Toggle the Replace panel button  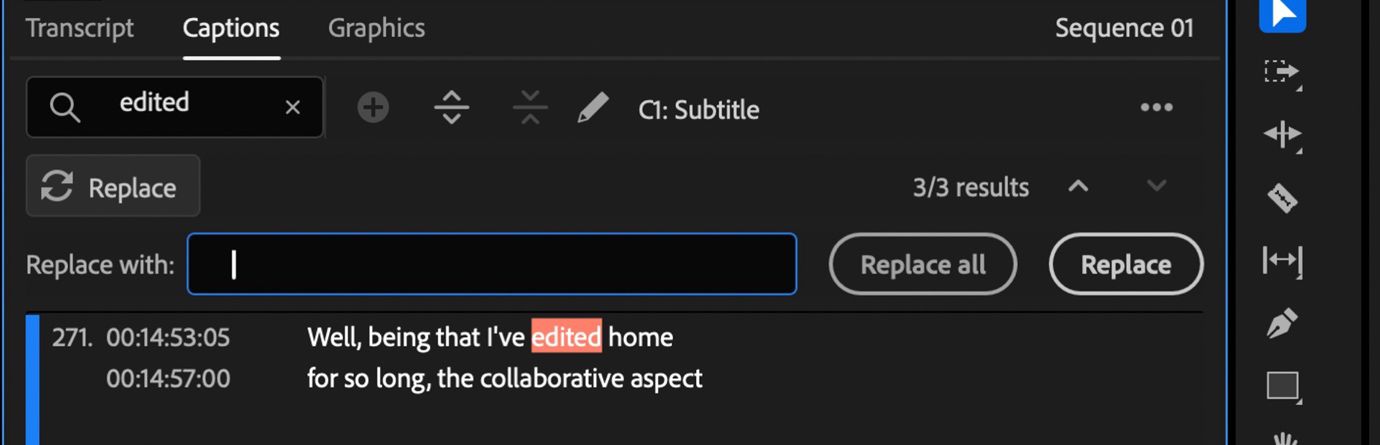click(113, 187)
